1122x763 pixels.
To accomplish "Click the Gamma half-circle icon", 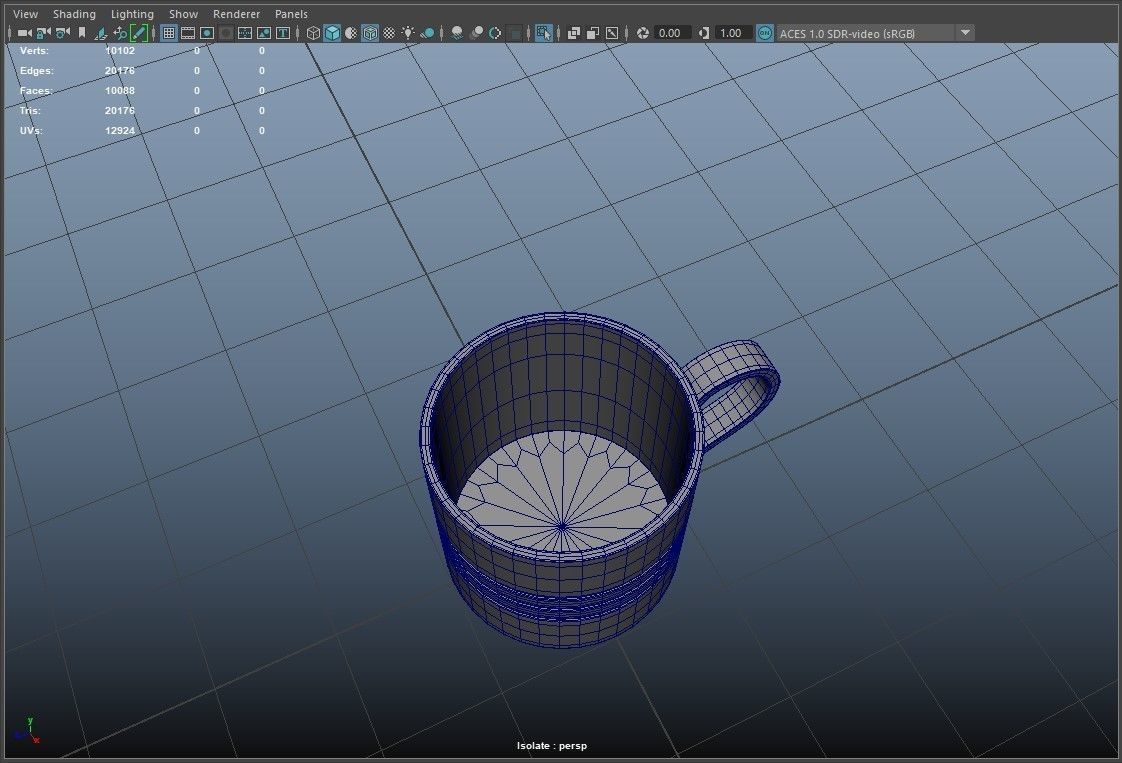I will pos(704,33).
